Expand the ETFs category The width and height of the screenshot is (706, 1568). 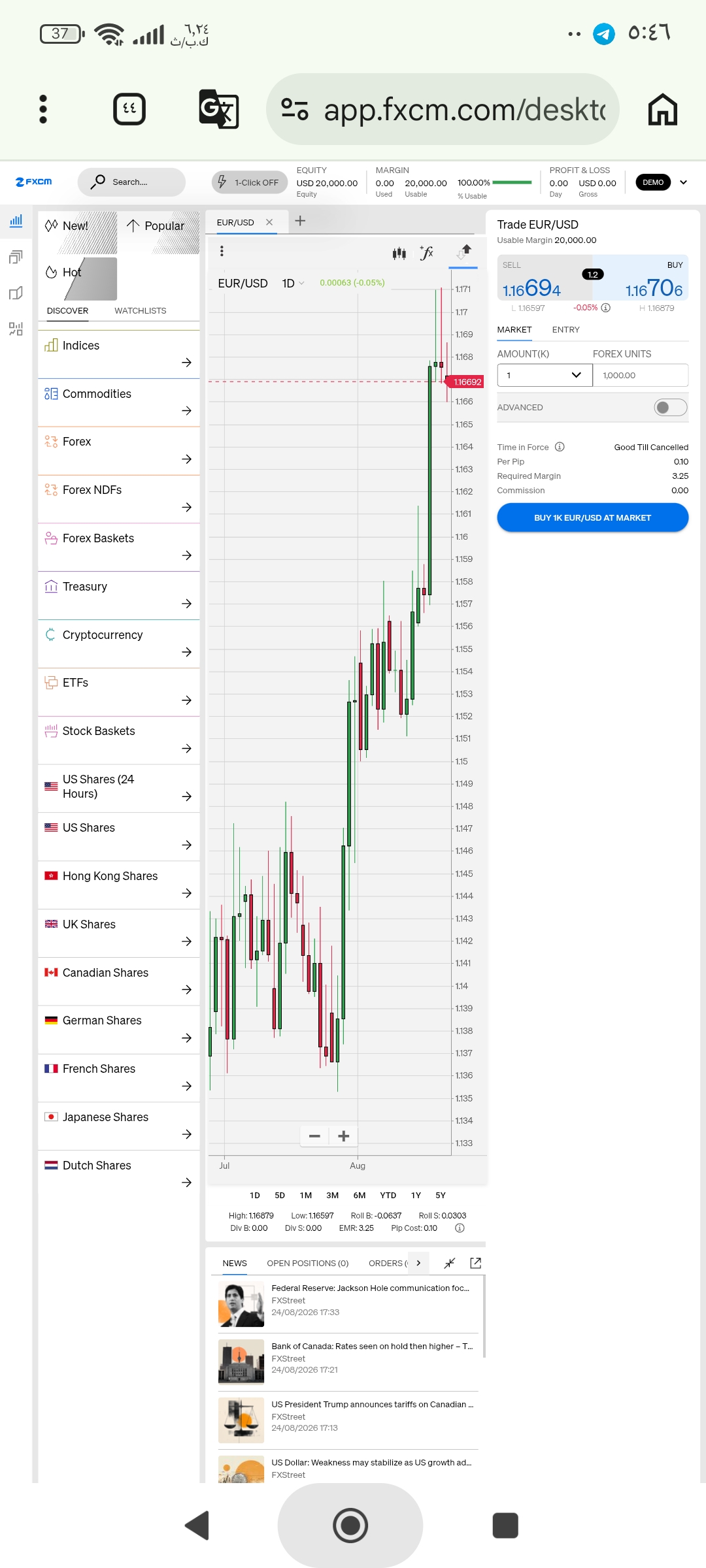[119, 692]
